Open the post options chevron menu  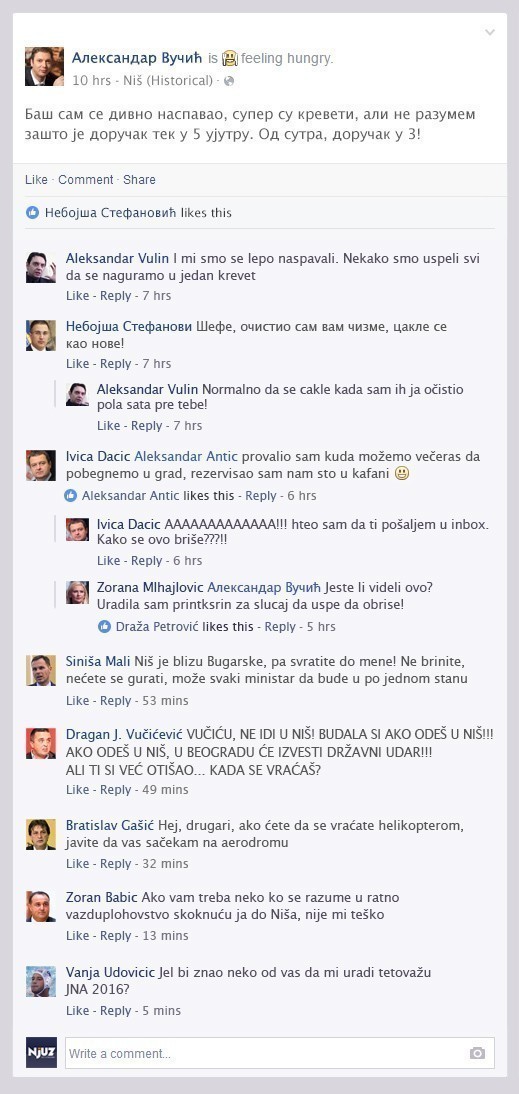490,32
